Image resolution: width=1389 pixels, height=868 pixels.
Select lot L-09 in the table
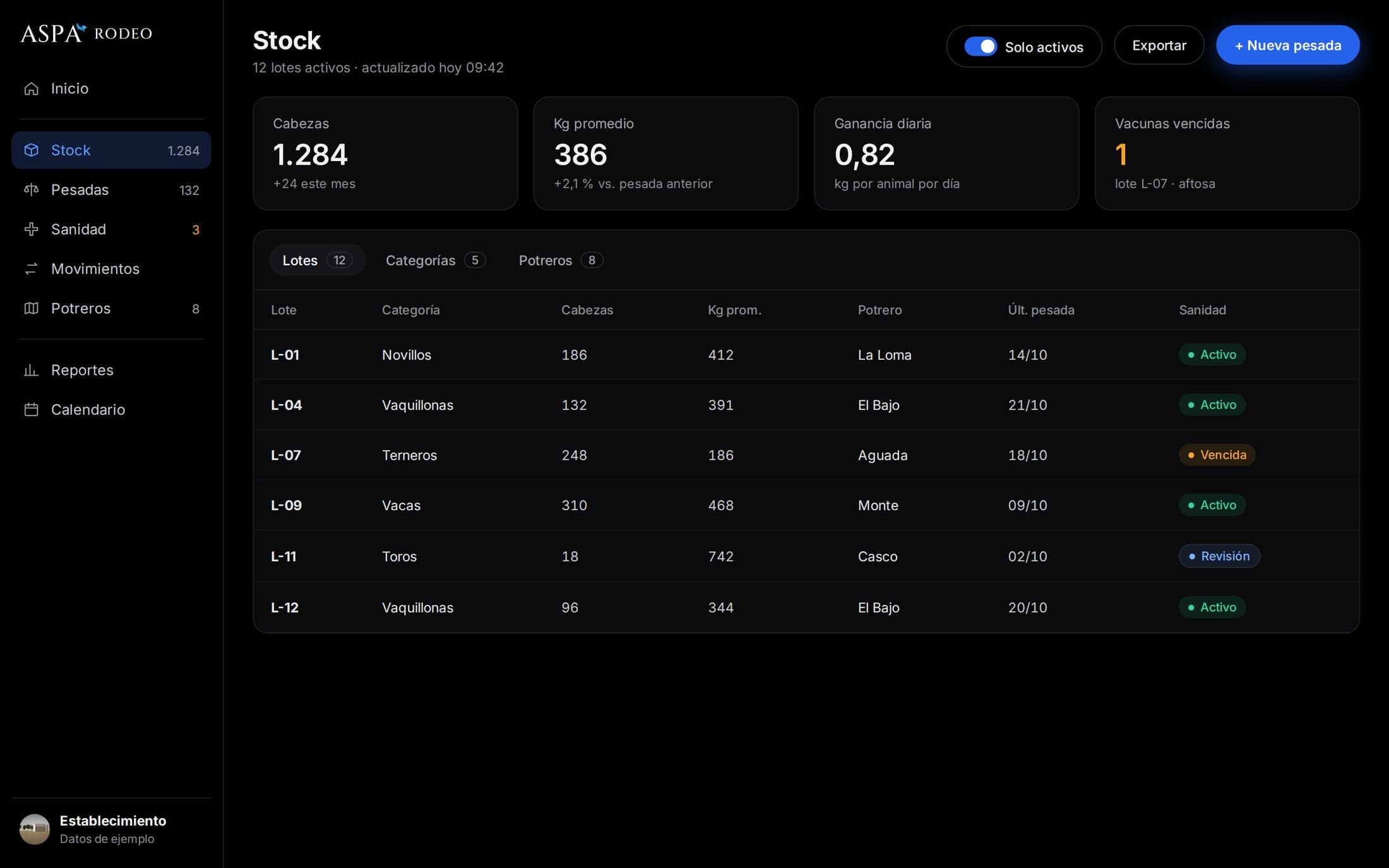806,505
